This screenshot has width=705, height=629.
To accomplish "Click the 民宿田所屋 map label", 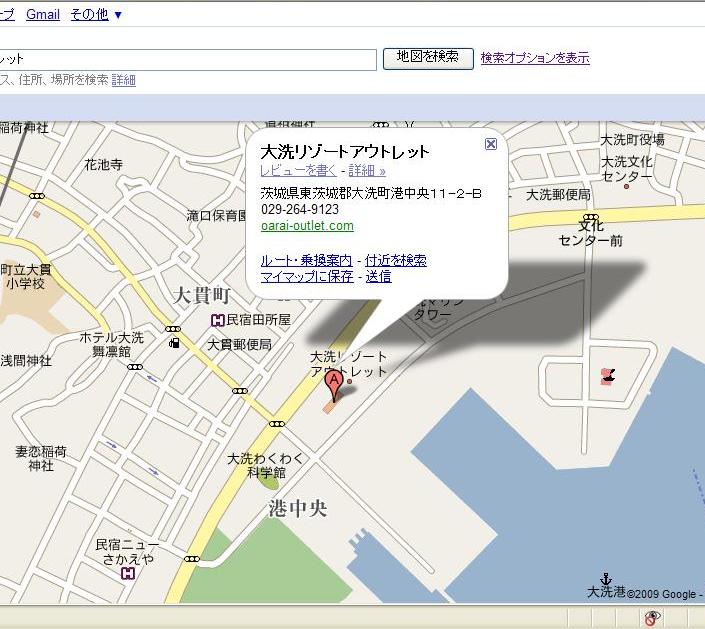I will [259, 320].
